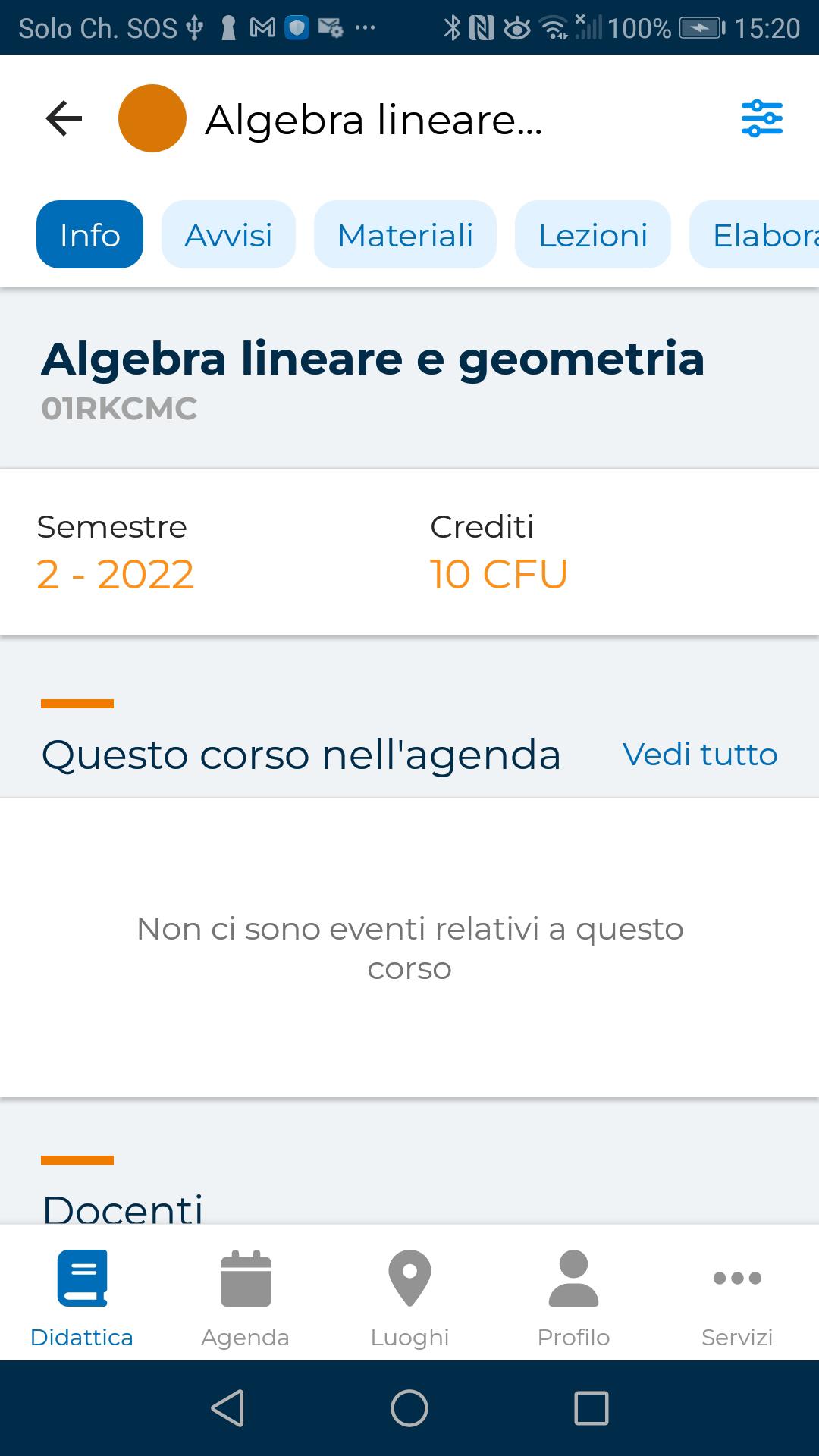Tap Android back navigation triangle
The image size is (819, 1456).
227,1408
